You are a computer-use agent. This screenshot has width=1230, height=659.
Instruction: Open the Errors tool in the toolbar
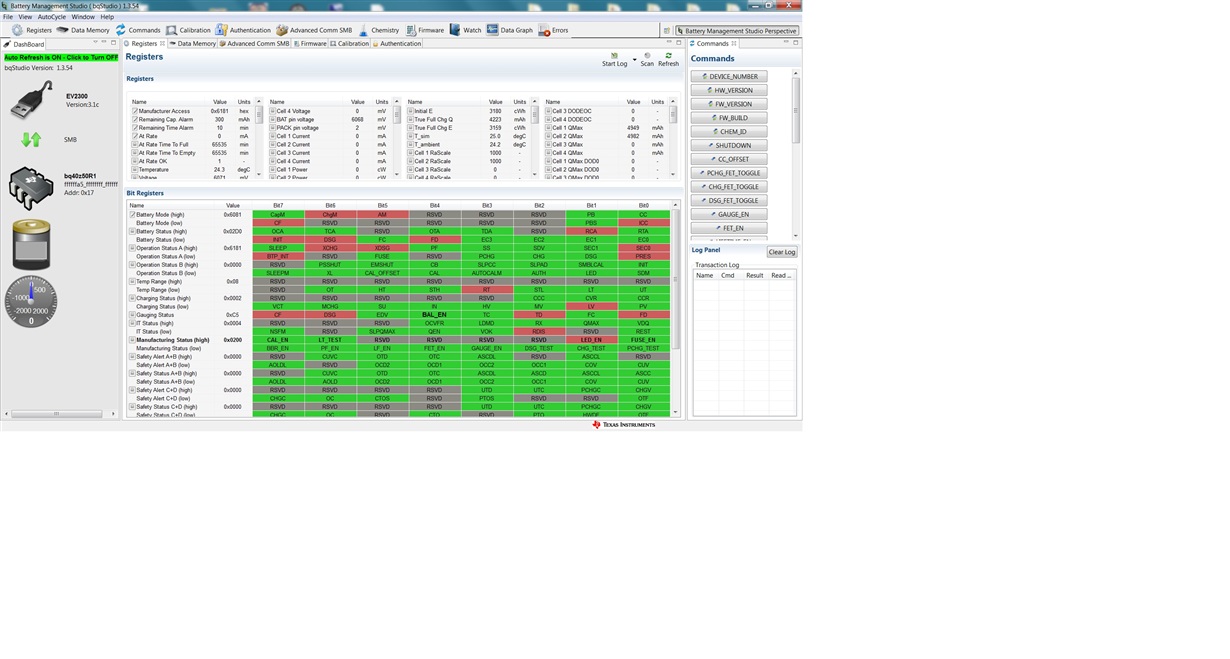tap(553, 30)
